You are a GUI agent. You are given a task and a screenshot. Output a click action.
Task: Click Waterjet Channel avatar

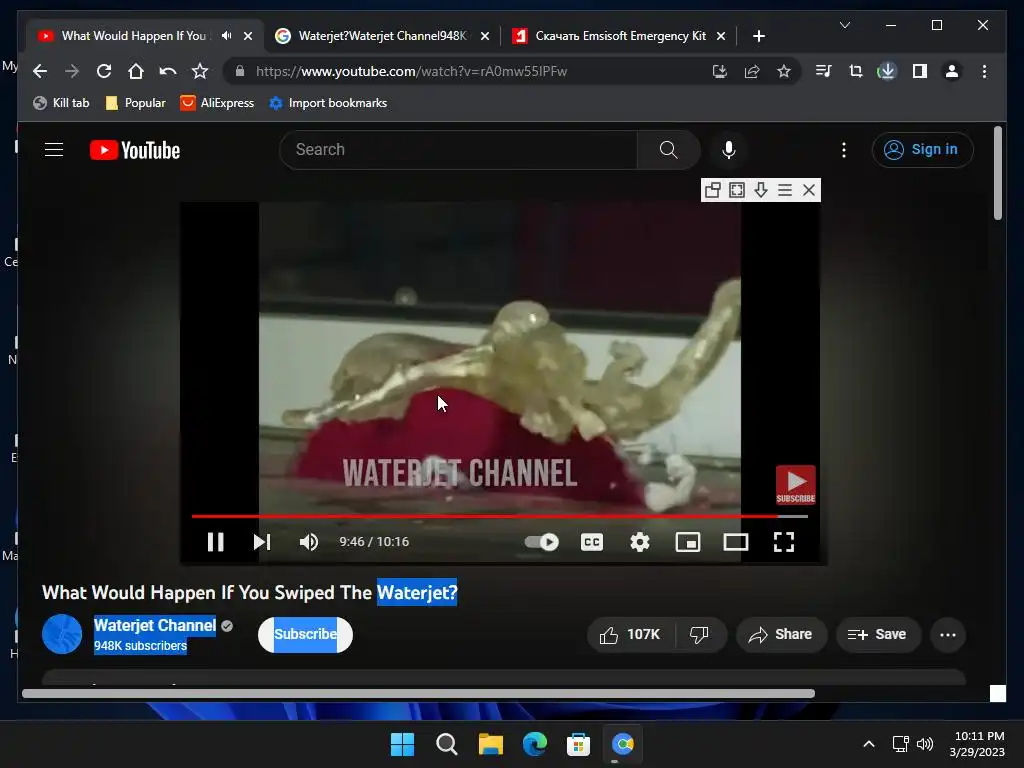(x=62, y=634)
